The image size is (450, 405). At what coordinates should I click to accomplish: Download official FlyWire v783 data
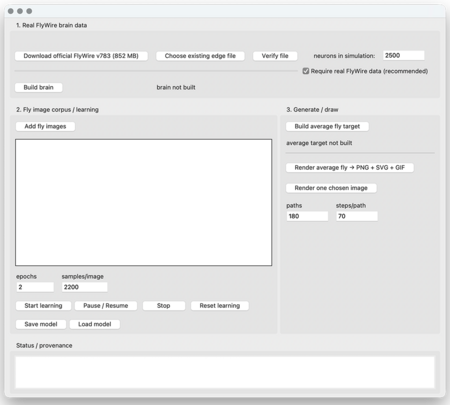[81, 56]
